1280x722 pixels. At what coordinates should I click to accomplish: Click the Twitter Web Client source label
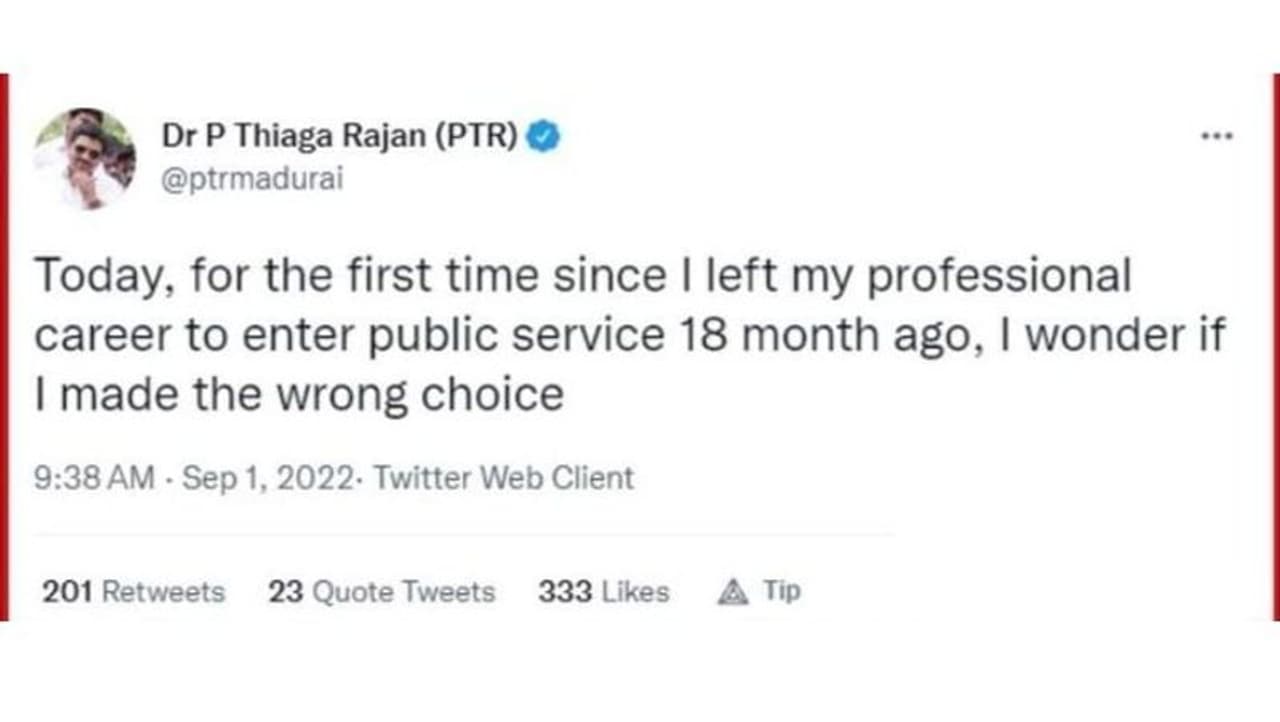503,478
